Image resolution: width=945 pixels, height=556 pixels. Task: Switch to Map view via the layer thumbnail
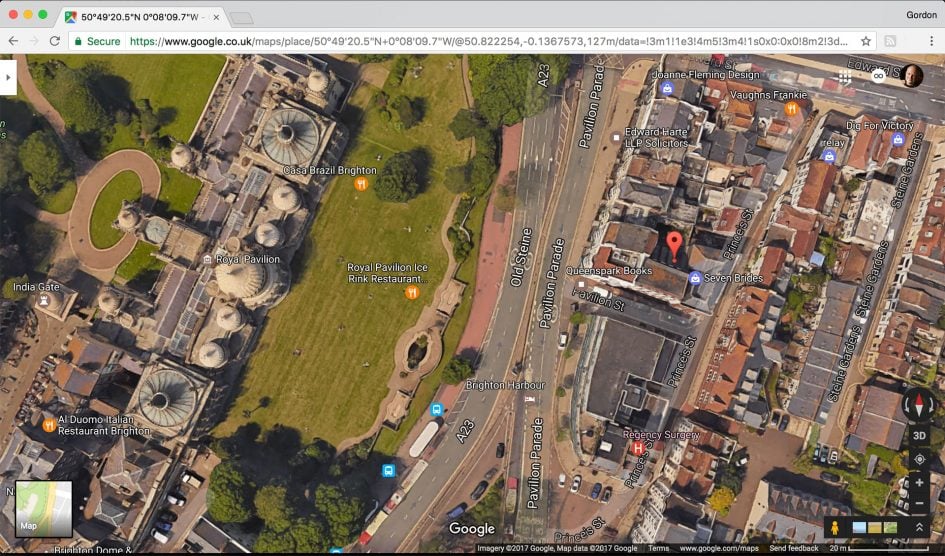point(43,508)
